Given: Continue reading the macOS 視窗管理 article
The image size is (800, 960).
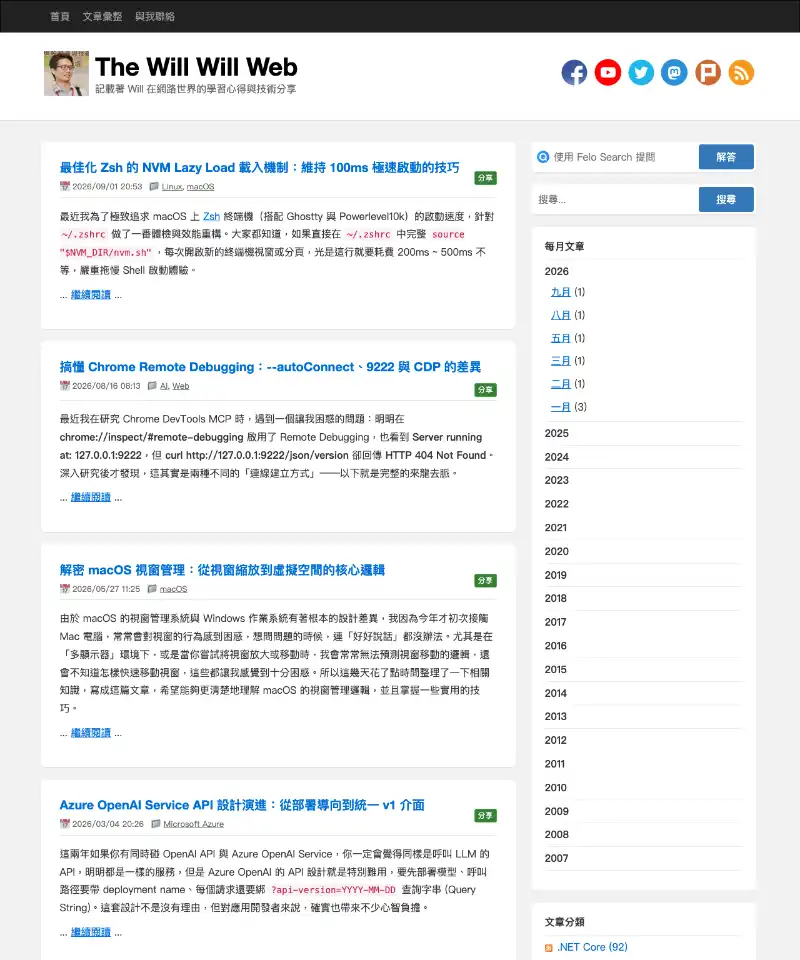Looking at the screenshot, I should [x=91, y=732].
